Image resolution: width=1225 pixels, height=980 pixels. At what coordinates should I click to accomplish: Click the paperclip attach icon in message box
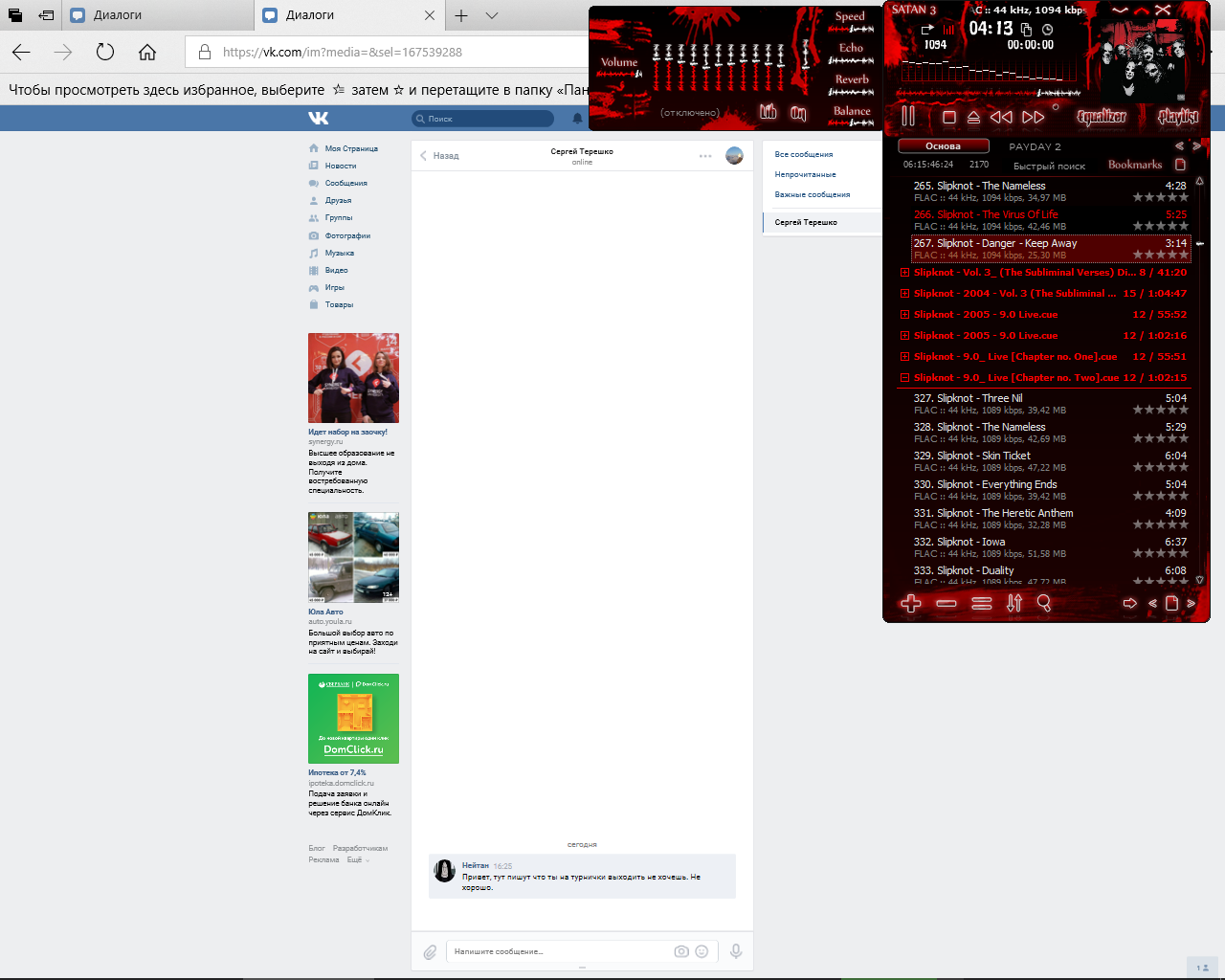430,952
